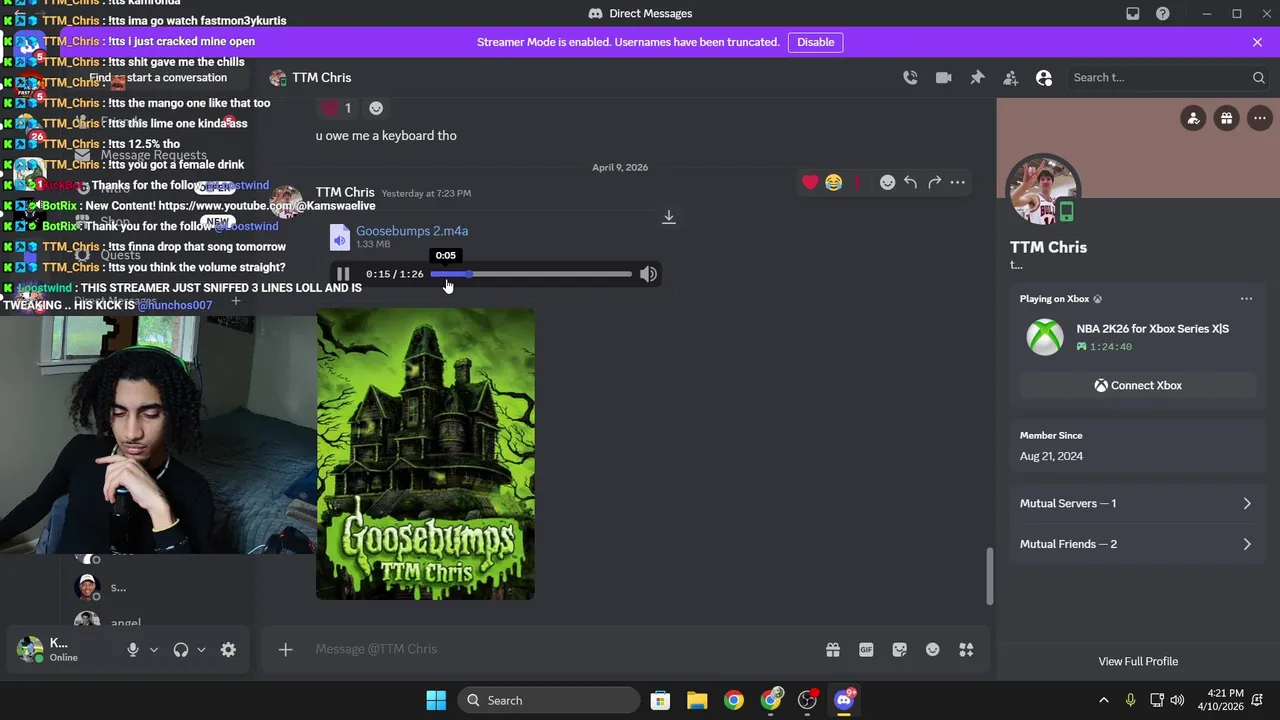
Task: Open the emoji picker in the message bar
Action: click(932, 649)
